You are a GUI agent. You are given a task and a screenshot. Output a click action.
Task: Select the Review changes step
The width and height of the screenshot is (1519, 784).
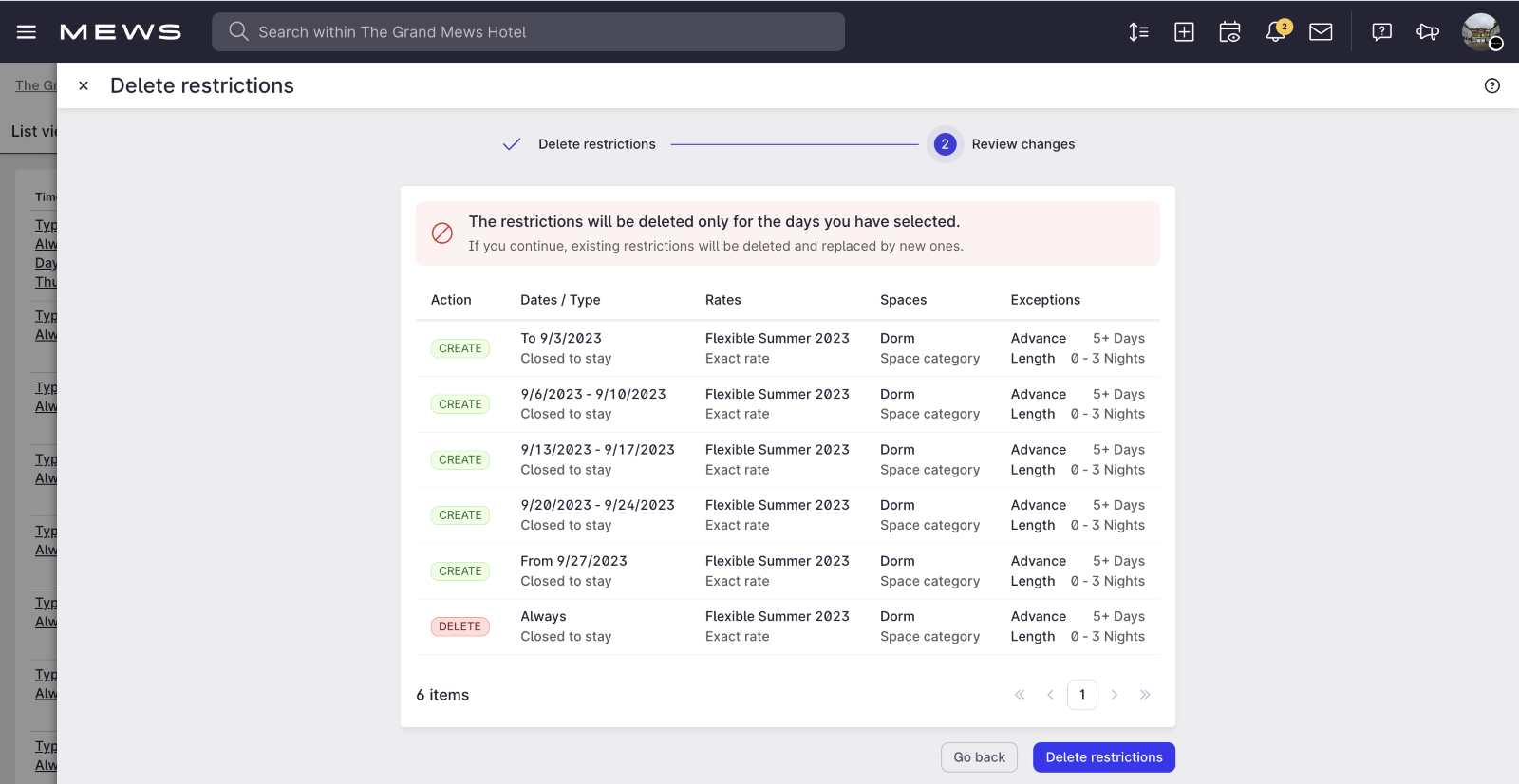point(1004,144)
